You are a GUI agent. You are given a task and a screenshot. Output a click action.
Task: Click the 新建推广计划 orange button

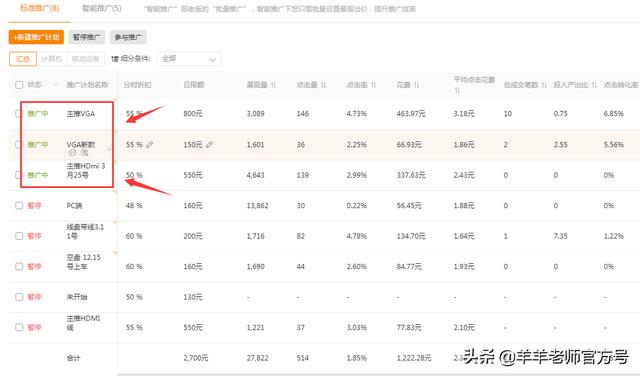click(36, 37)
